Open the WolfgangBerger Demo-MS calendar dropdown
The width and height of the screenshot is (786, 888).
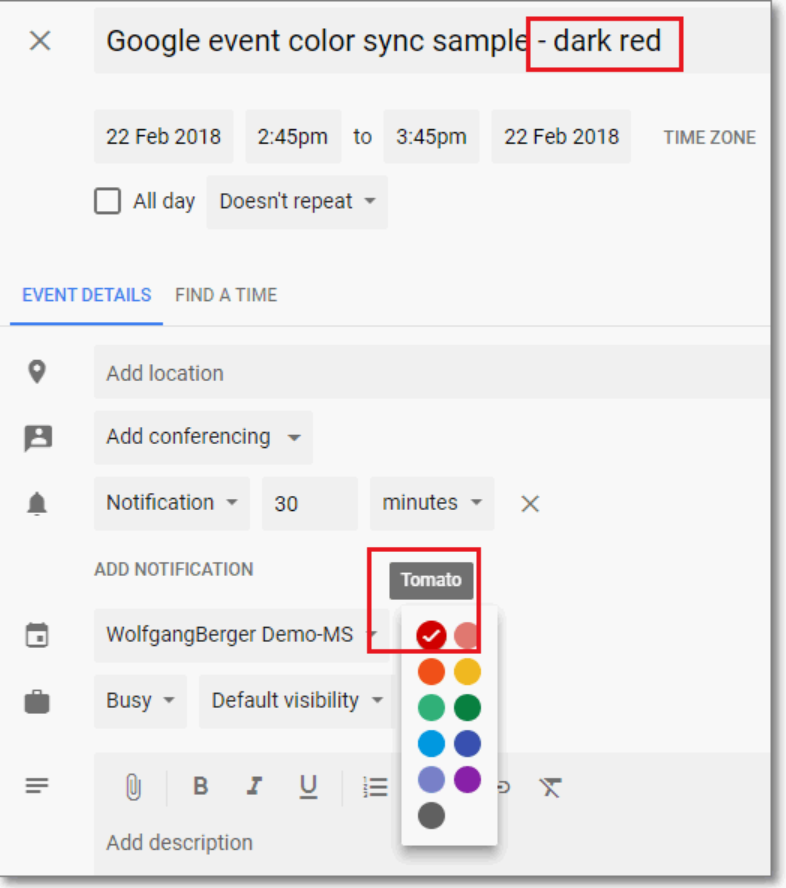(241, 635)
